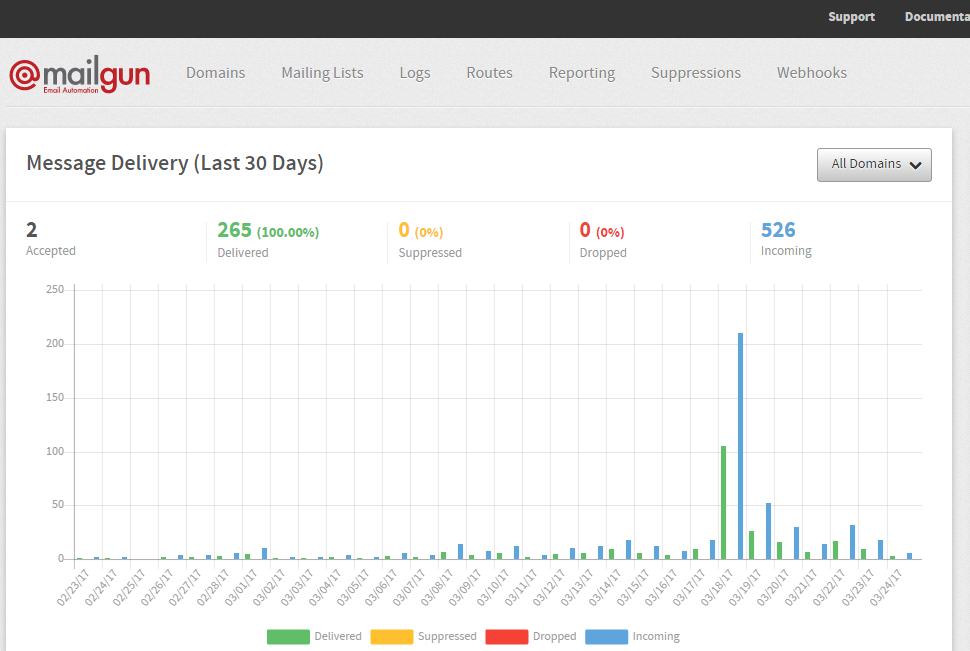Image resolution: width=970 pixels, height=651 pixels.
Task: Toggle the red Dropped legend swatch
Action: [506, 636]
